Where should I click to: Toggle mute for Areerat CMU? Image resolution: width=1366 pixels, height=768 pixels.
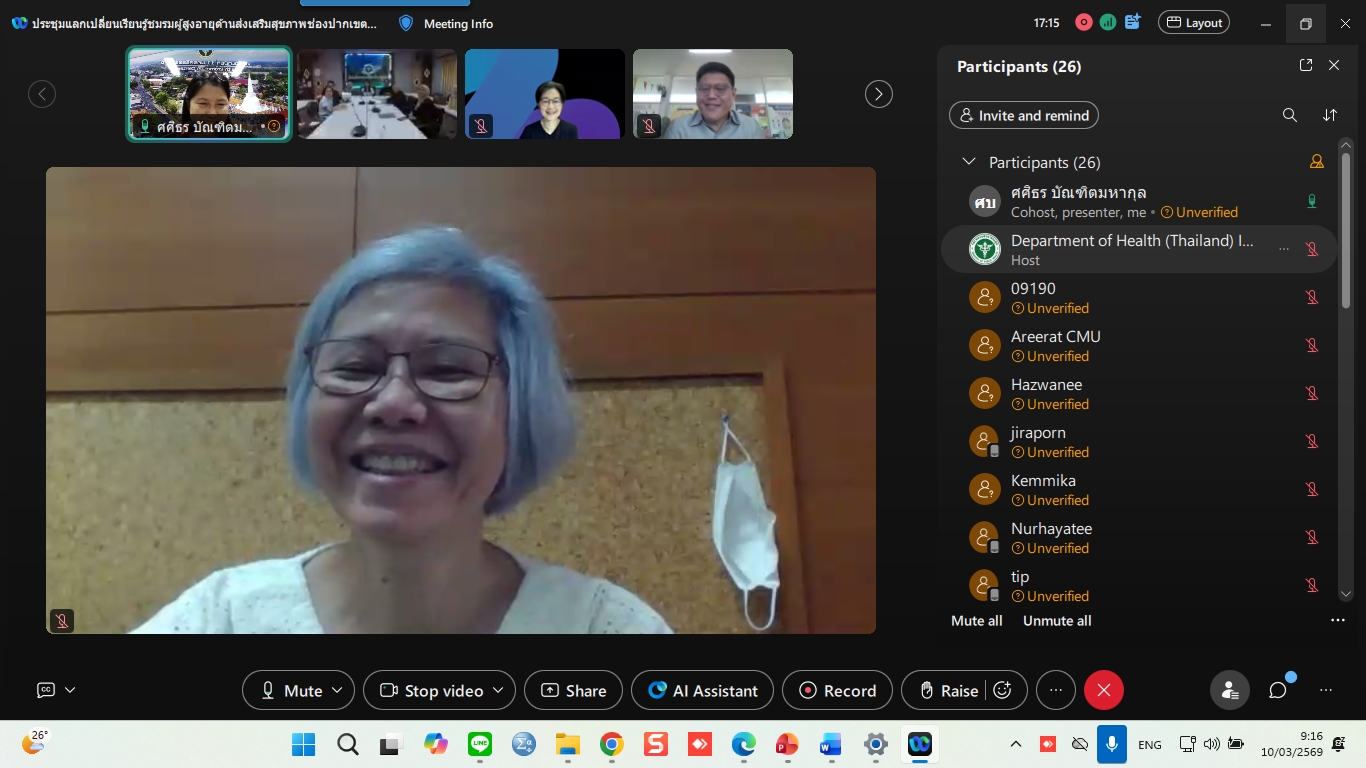1312,346
